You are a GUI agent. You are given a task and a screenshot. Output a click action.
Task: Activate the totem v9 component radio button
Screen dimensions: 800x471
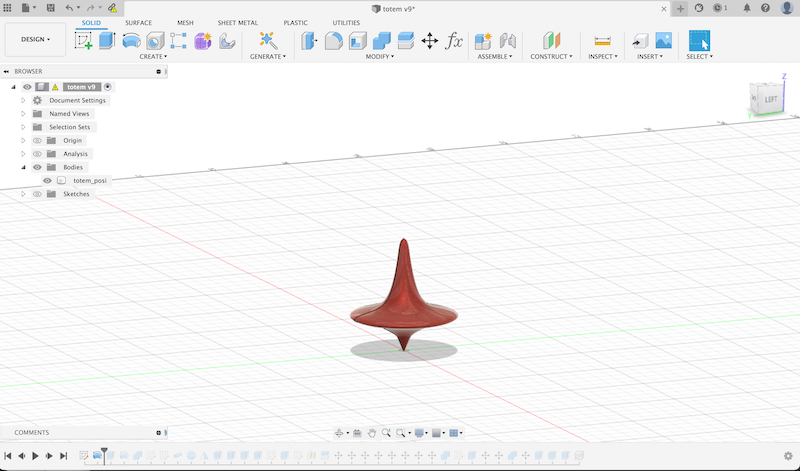[x=108, y=87]
